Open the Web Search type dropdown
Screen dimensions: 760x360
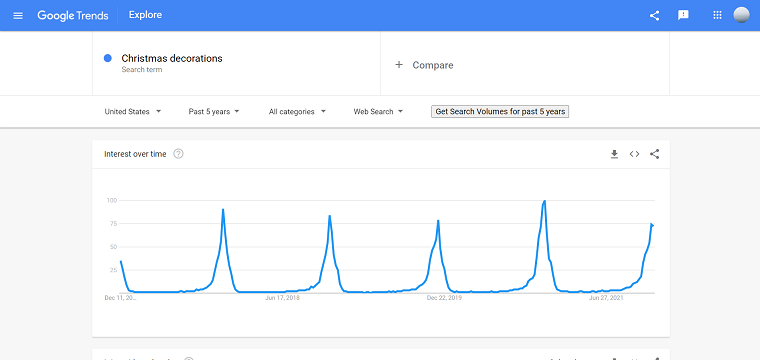click(x=378, y=111)
